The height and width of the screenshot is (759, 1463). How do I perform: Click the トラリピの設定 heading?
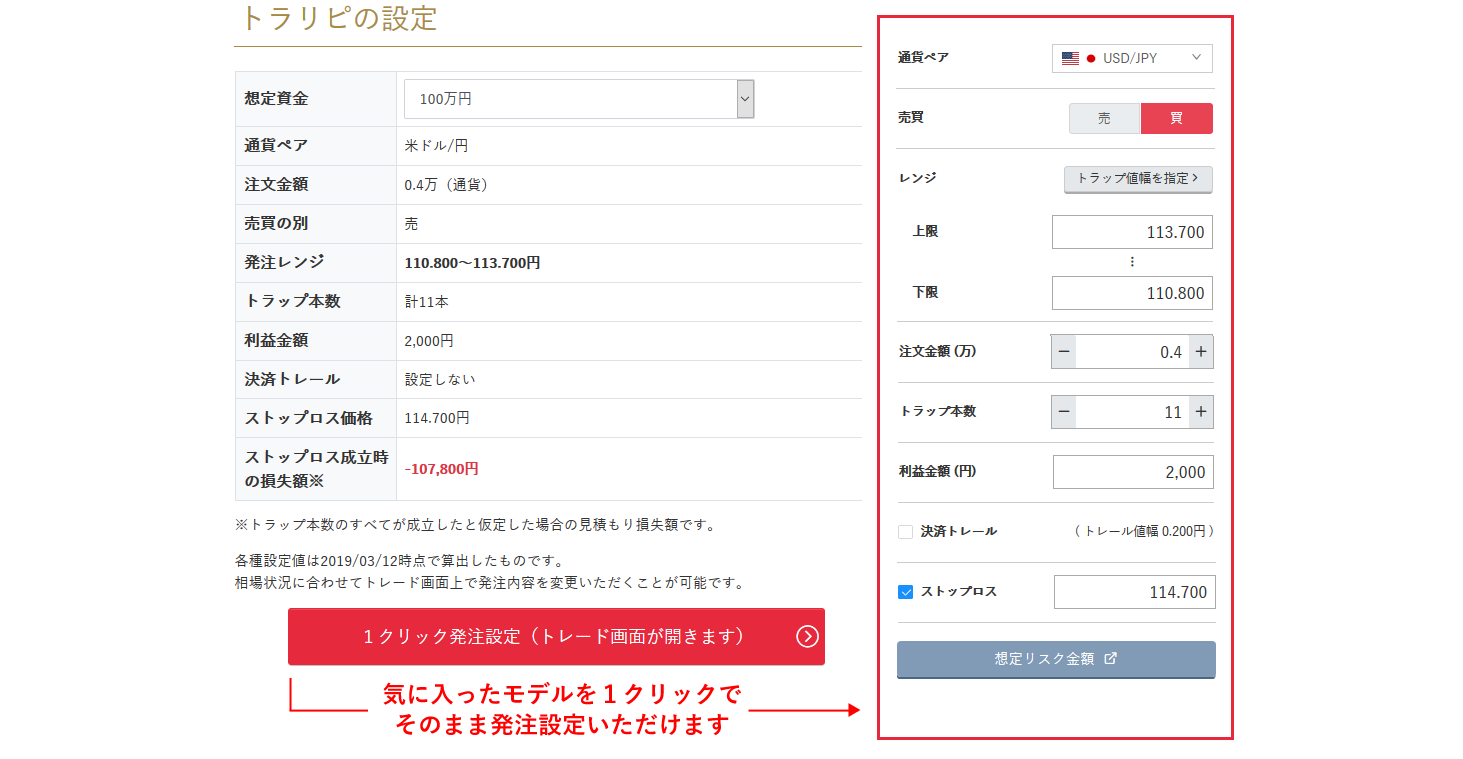[339, 19]
